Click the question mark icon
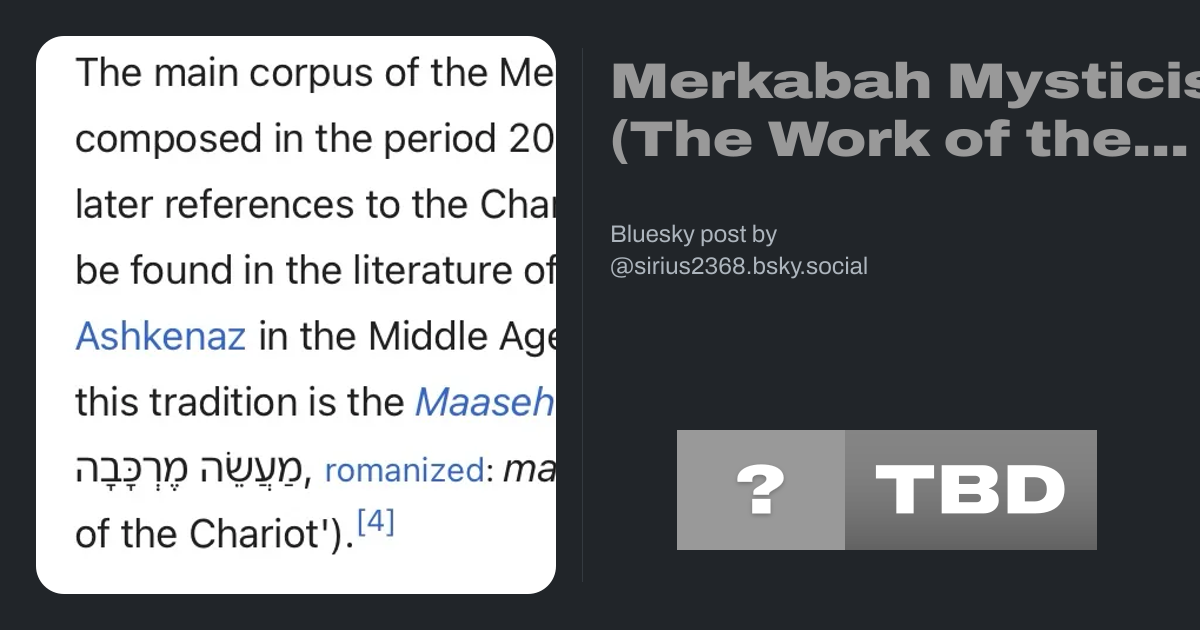Image resolution: width=1200 pixels, height=630 pixels. (x=760, y=490)
